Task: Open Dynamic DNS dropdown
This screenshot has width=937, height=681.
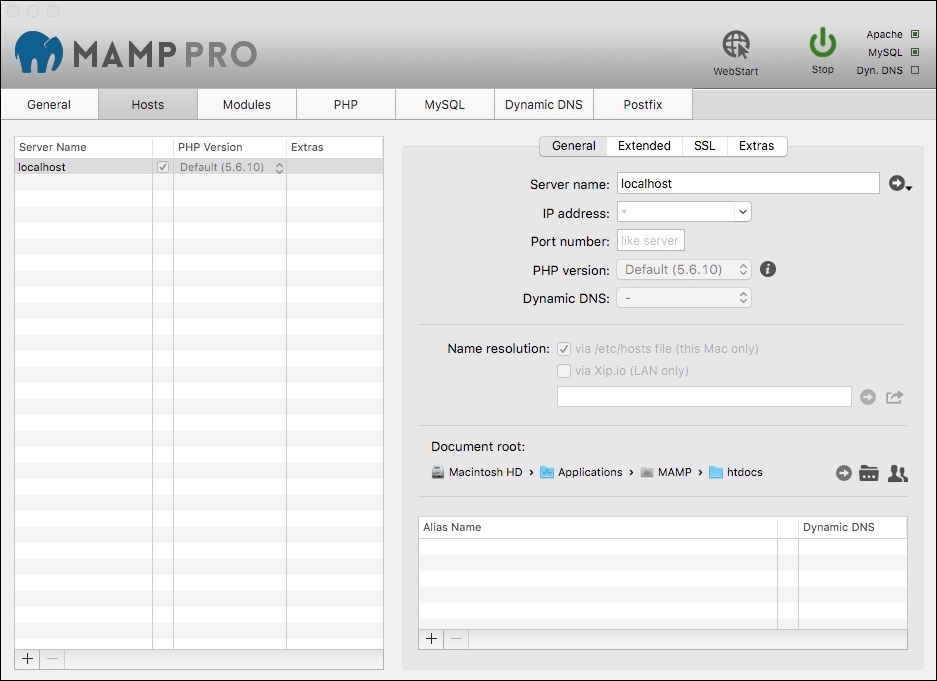Action: coord(684,297)
